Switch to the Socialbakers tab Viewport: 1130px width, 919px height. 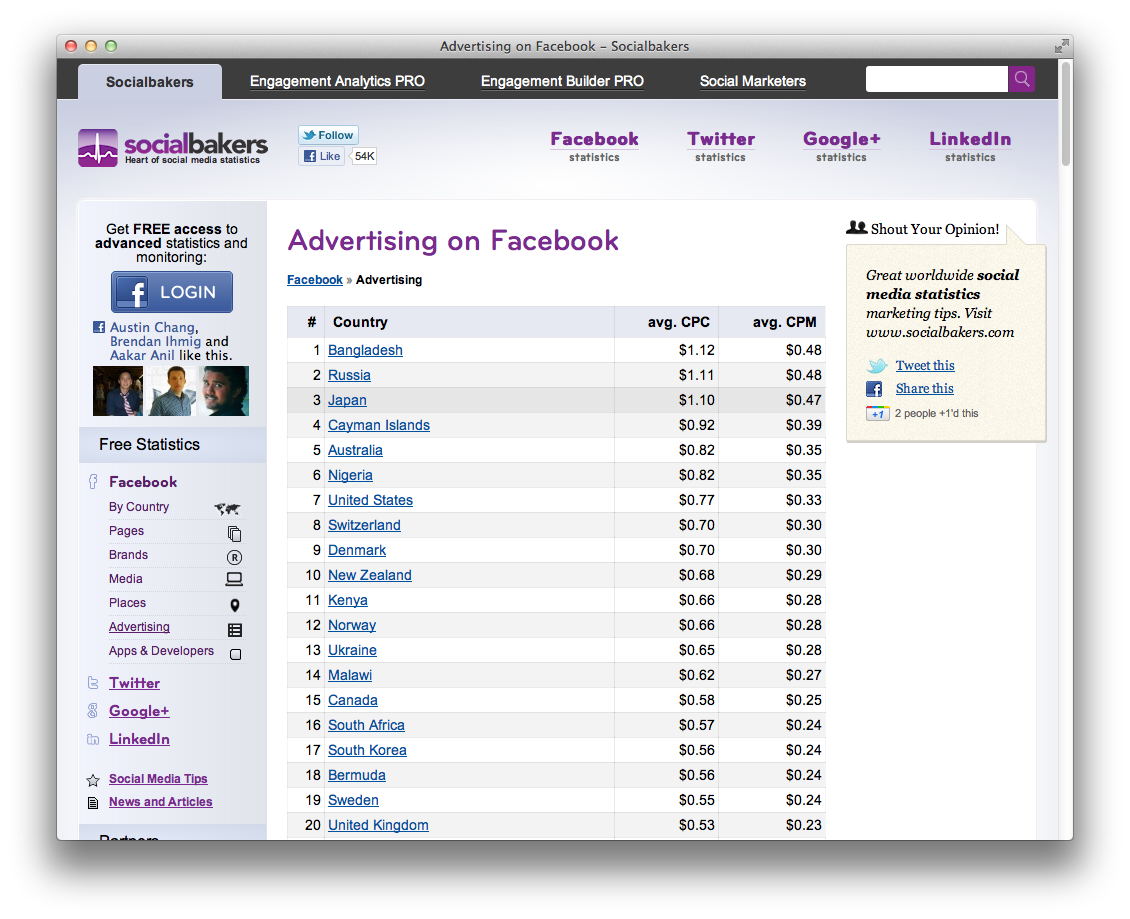150,81
